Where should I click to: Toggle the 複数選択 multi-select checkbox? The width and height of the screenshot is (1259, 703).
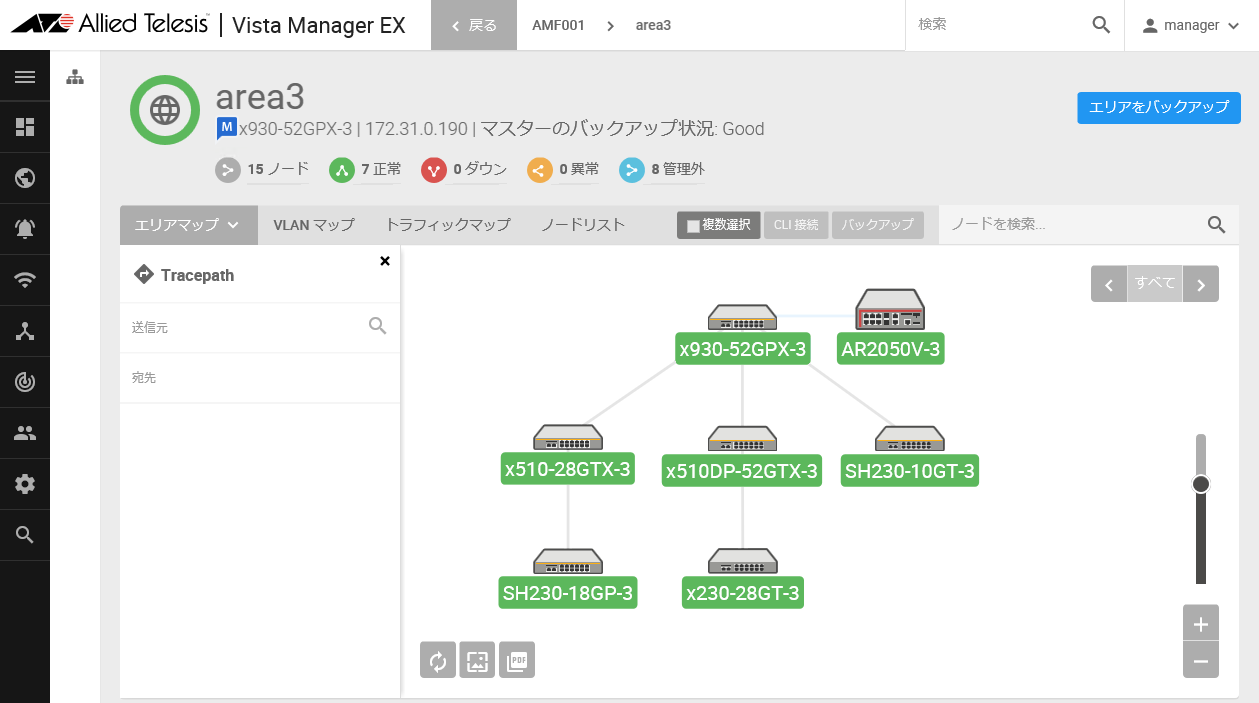pyautogui.click(x=693, y=226)
